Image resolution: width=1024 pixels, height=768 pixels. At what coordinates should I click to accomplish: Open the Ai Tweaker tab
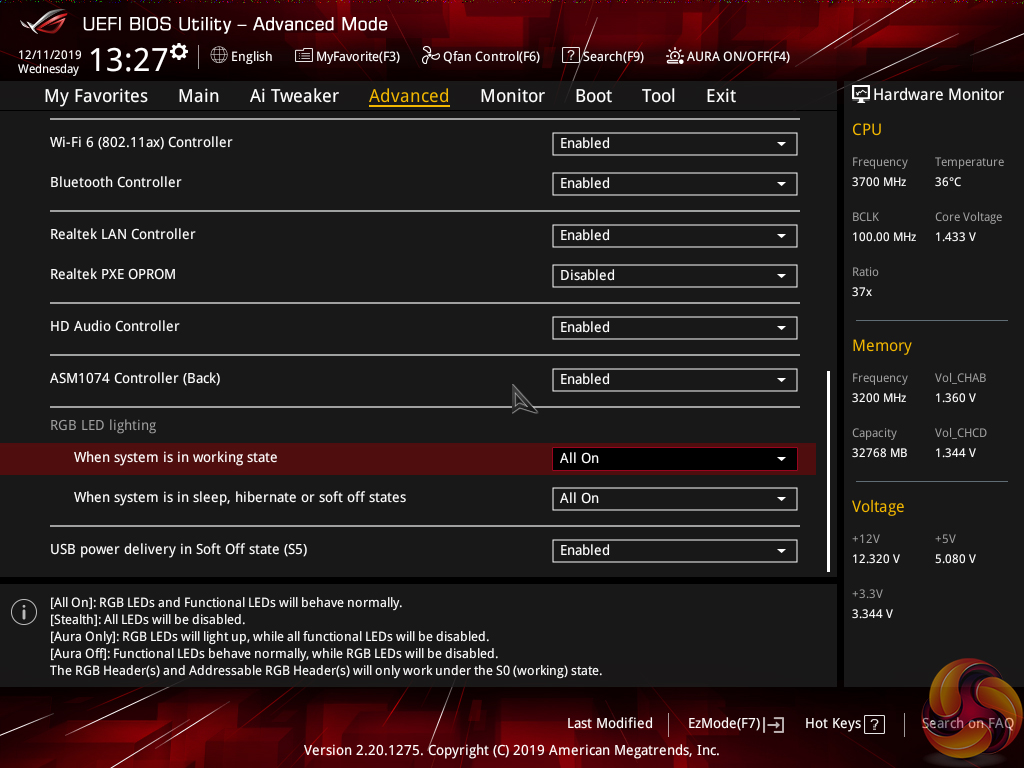click(294, 96)
